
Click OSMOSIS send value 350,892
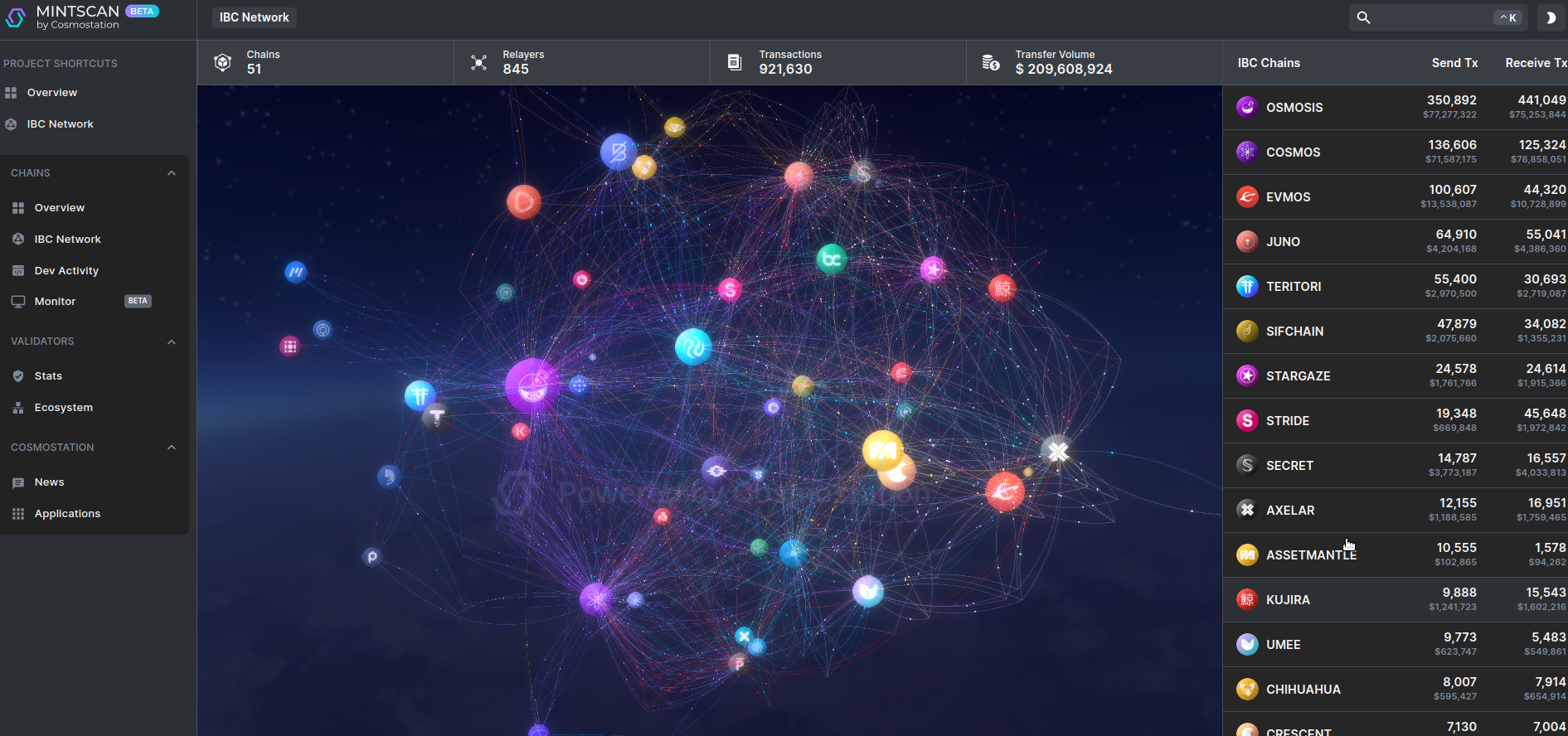click(1451, 100)
